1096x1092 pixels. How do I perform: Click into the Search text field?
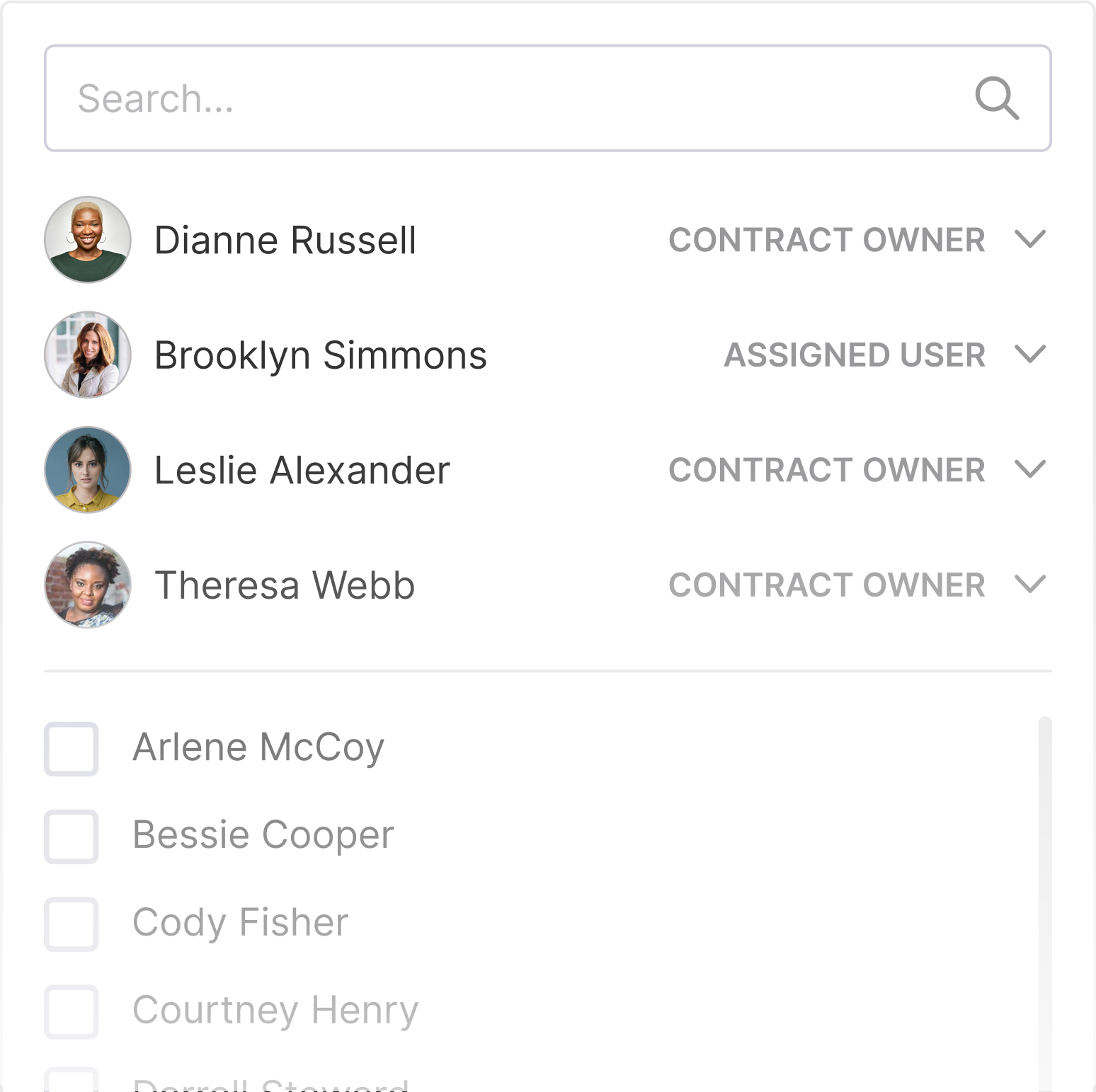(x=496, y=98)
